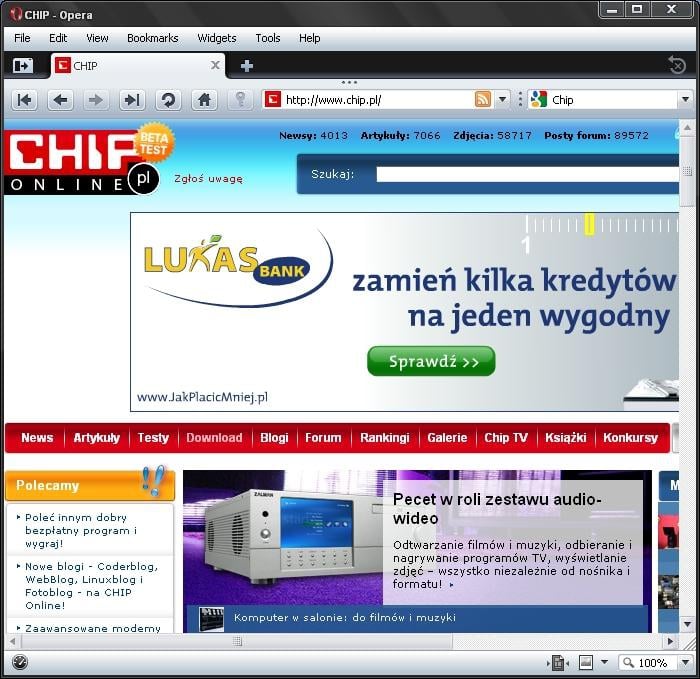Click the Zgłoś uwagę link
This screenshot has height=679, width=700.
(208, 179)
